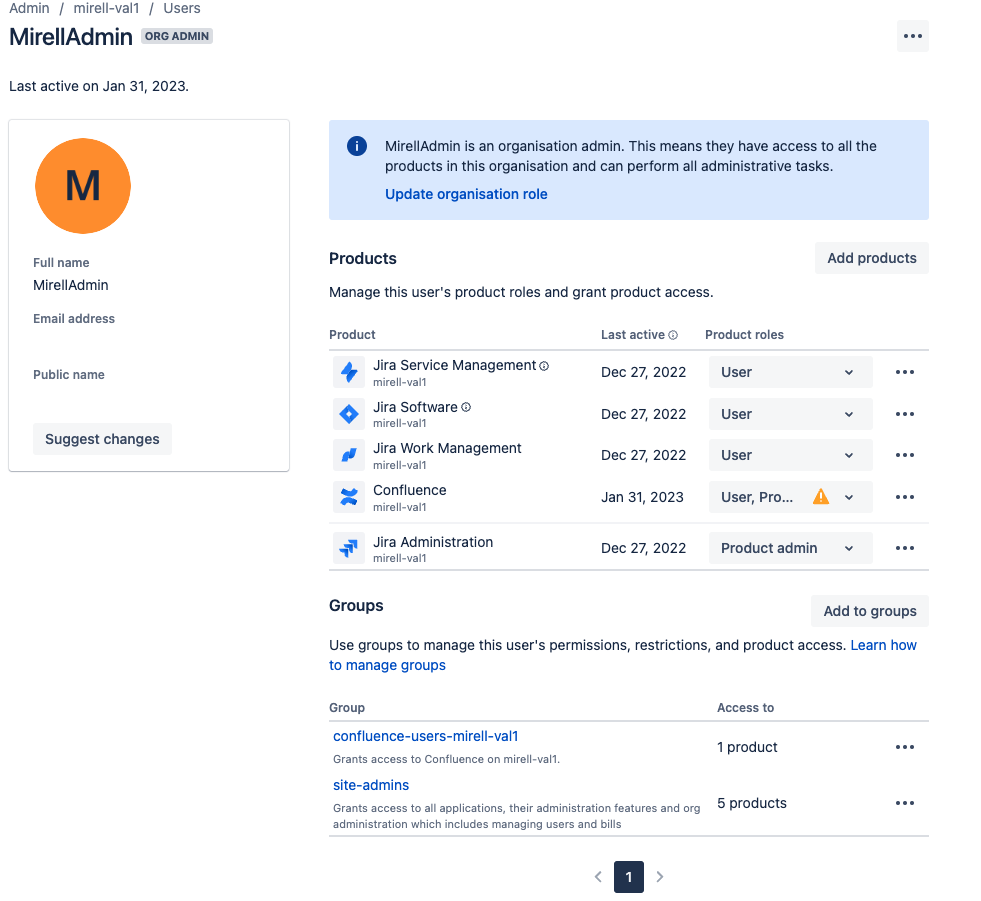Click the Product roles column header
This screenshot has height=901, width=981.
click(745, 335)
